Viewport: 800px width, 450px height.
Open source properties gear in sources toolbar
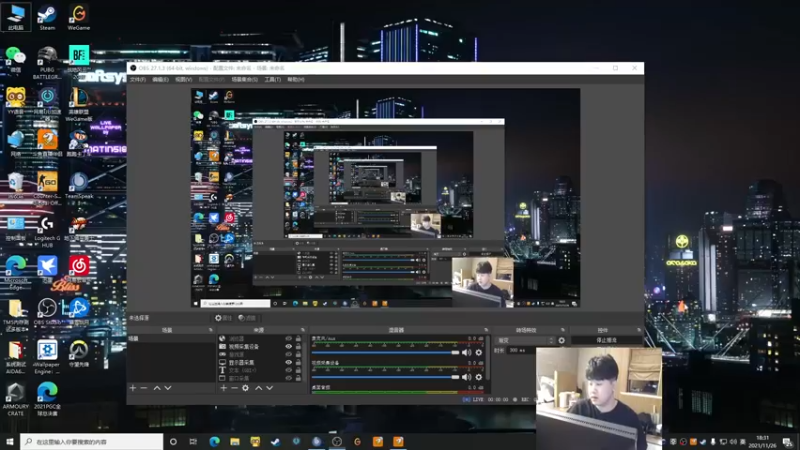[x=245, y=388]
